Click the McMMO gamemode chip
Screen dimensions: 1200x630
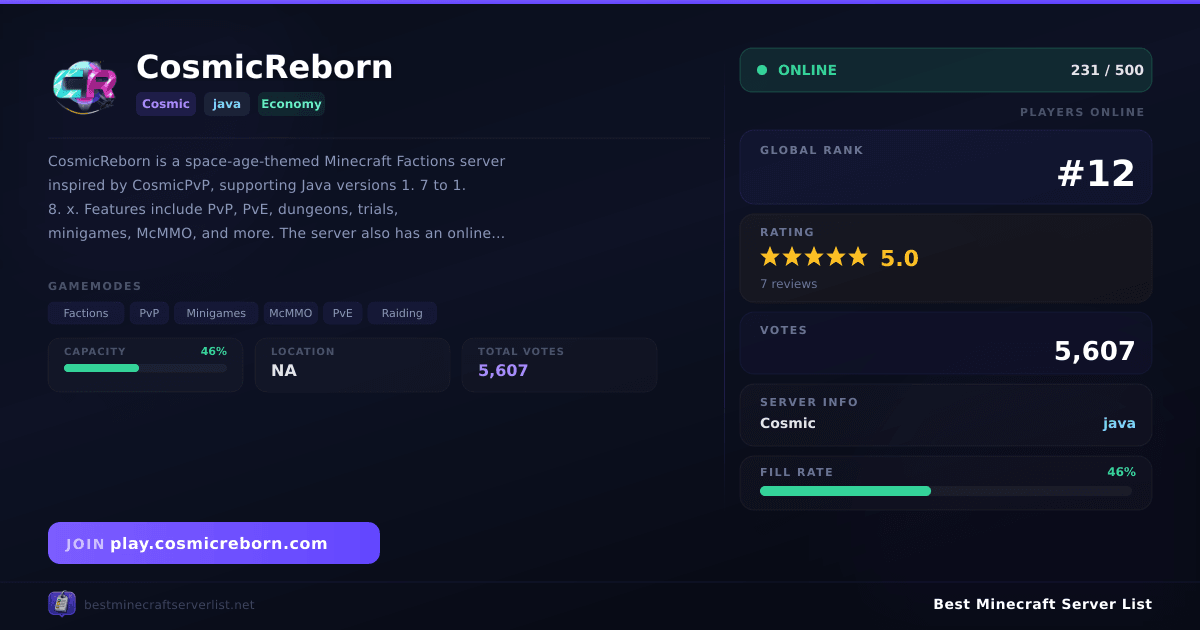(290, 313)
